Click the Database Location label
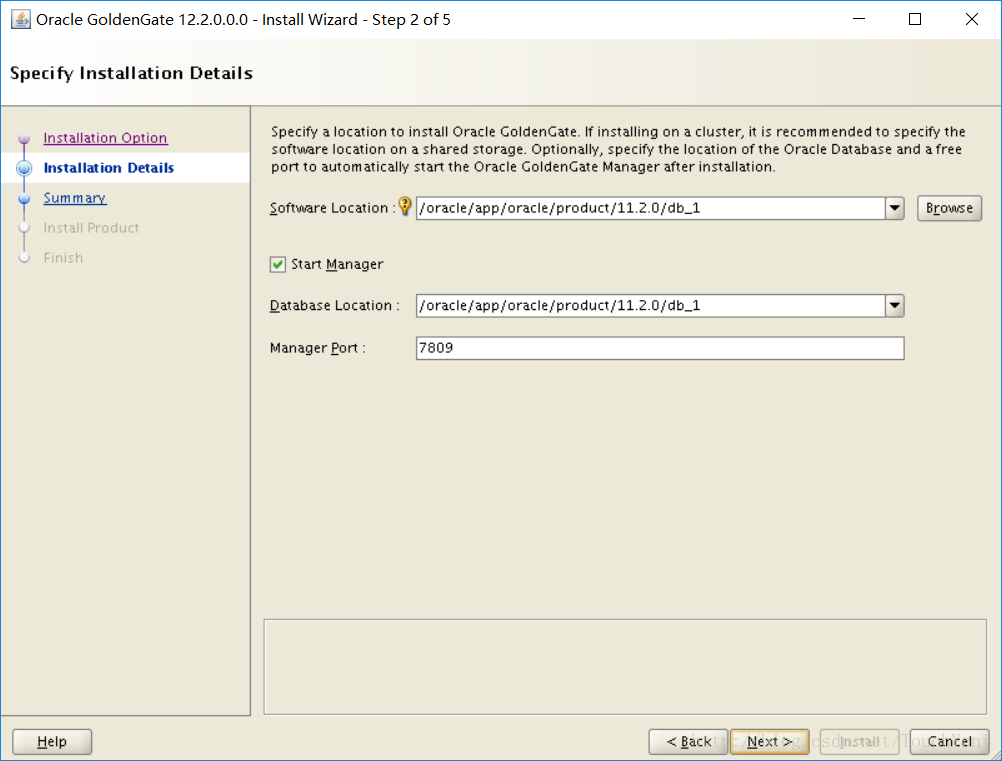The image size is (1002, 761). [x=334, y=306]
